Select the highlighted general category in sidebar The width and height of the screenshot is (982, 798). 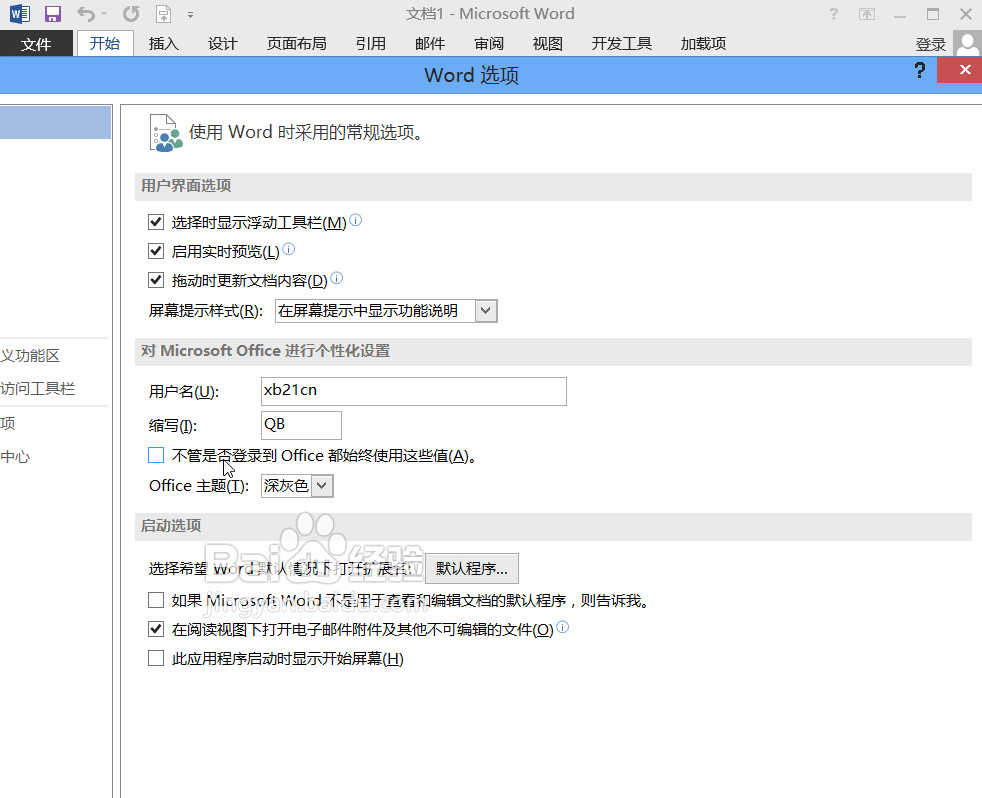[x=55, y=122]
